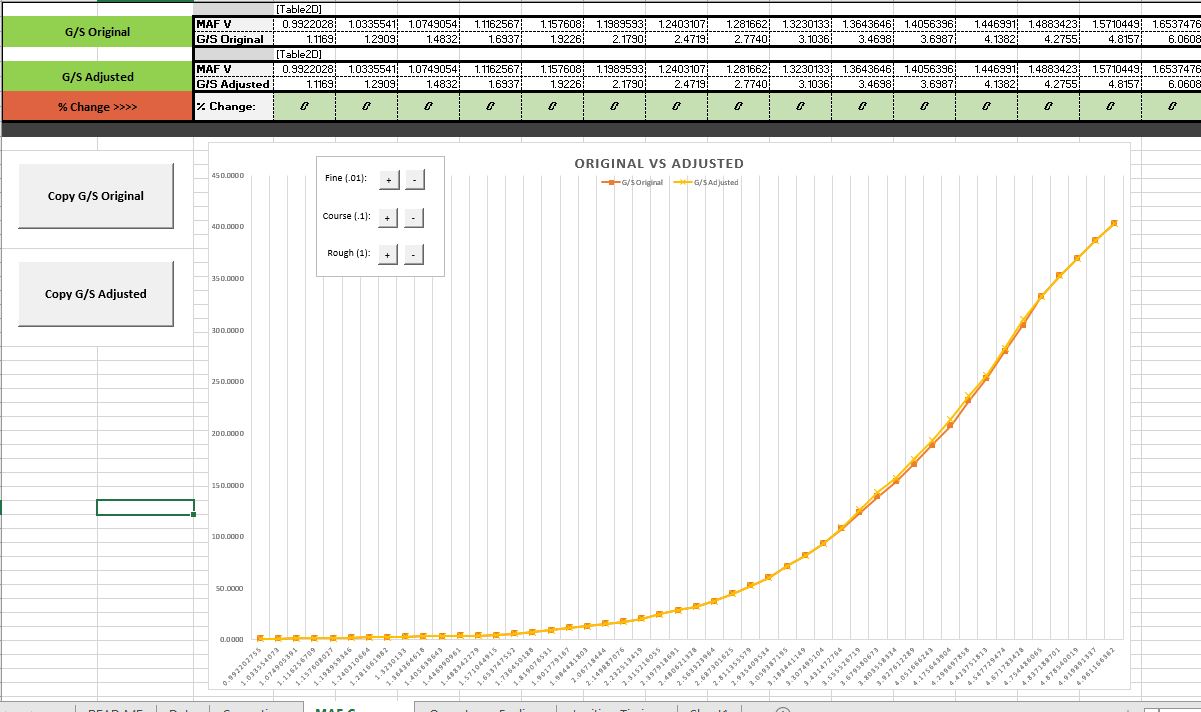Select the green G/S Original header cell

pos(96,32)
